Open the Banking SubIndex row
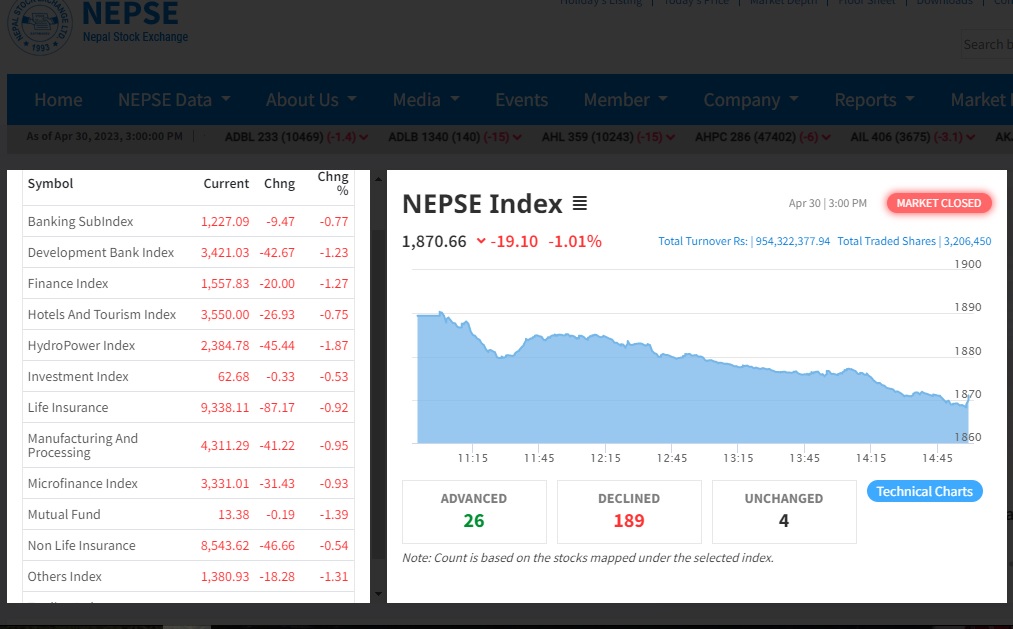1013x629 pixels. 188,222
